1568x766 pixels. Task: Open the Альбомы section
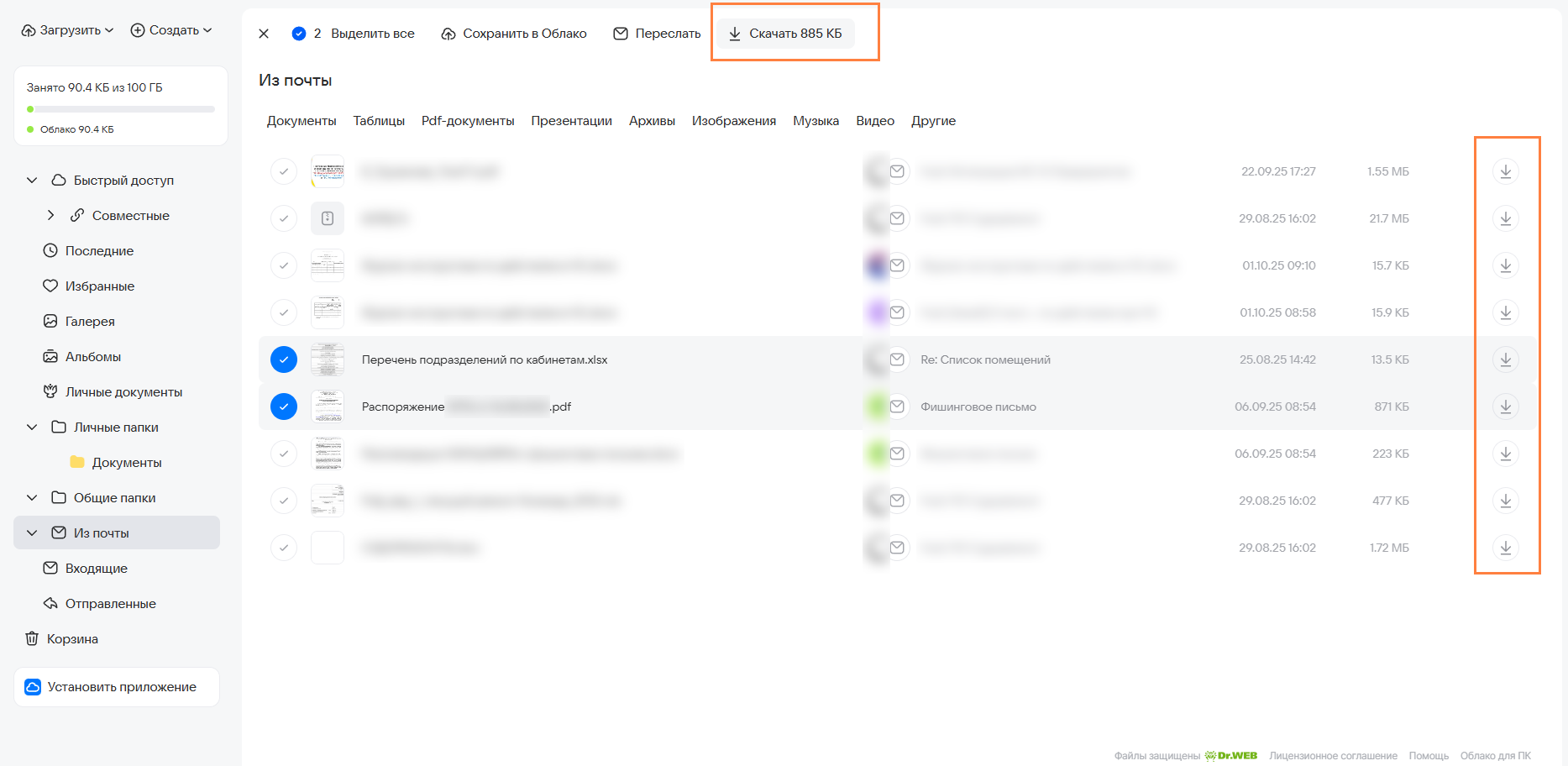92,357
